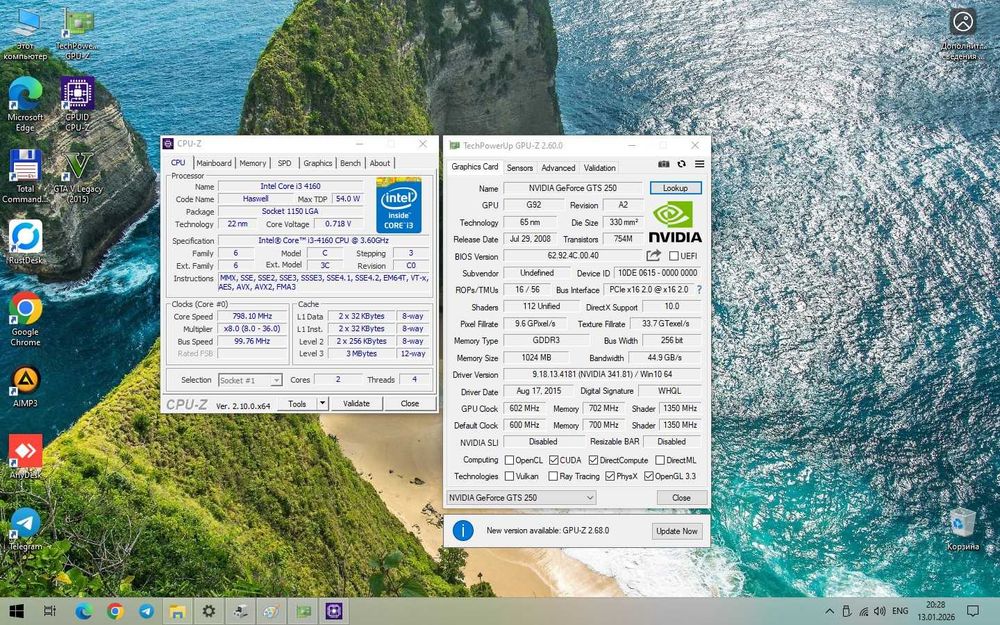The height and width of the screenshot is (625, 1000).
Task: Open the CPU-Z Tools dropdown arrow
Action: [x=321, y=404]
